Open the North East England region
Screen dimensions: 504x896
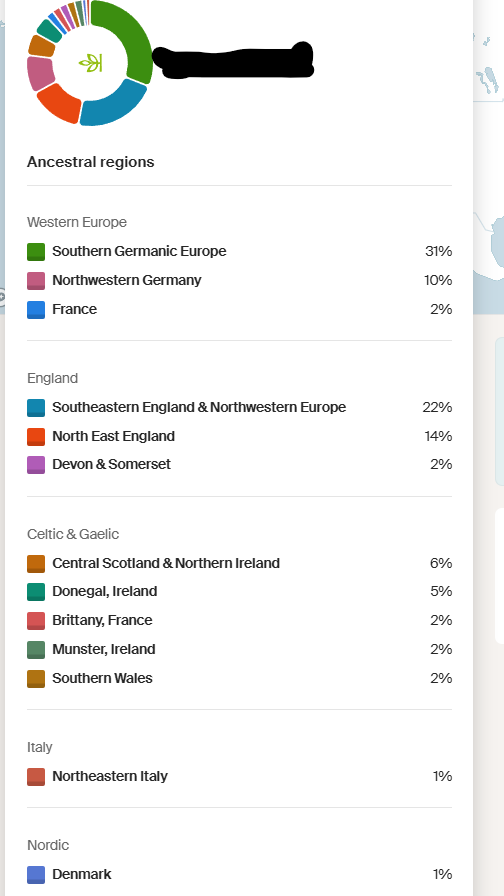[239, 437]
